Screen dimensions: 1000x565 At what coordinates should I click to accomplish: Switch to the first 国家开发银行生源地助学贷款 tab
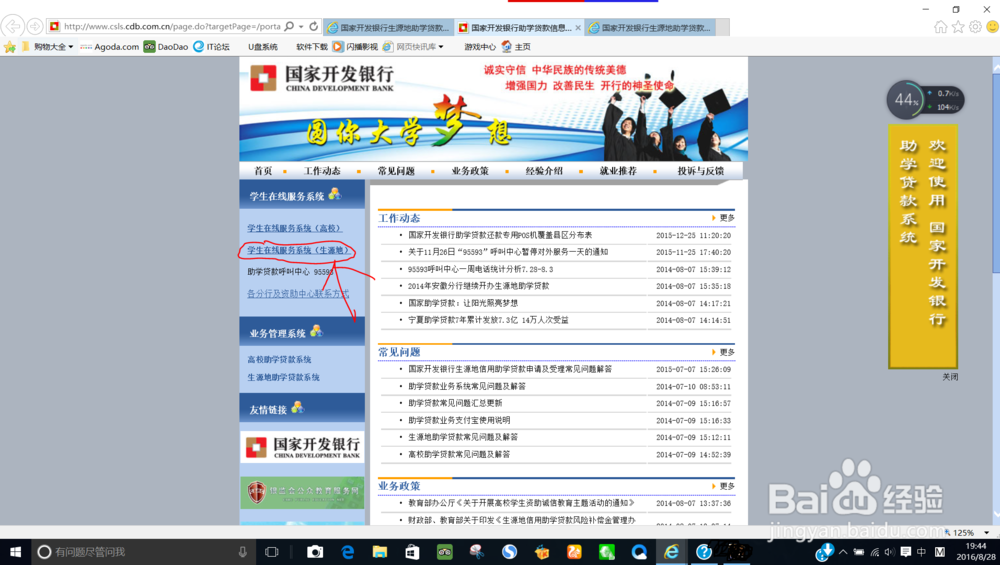388,27
